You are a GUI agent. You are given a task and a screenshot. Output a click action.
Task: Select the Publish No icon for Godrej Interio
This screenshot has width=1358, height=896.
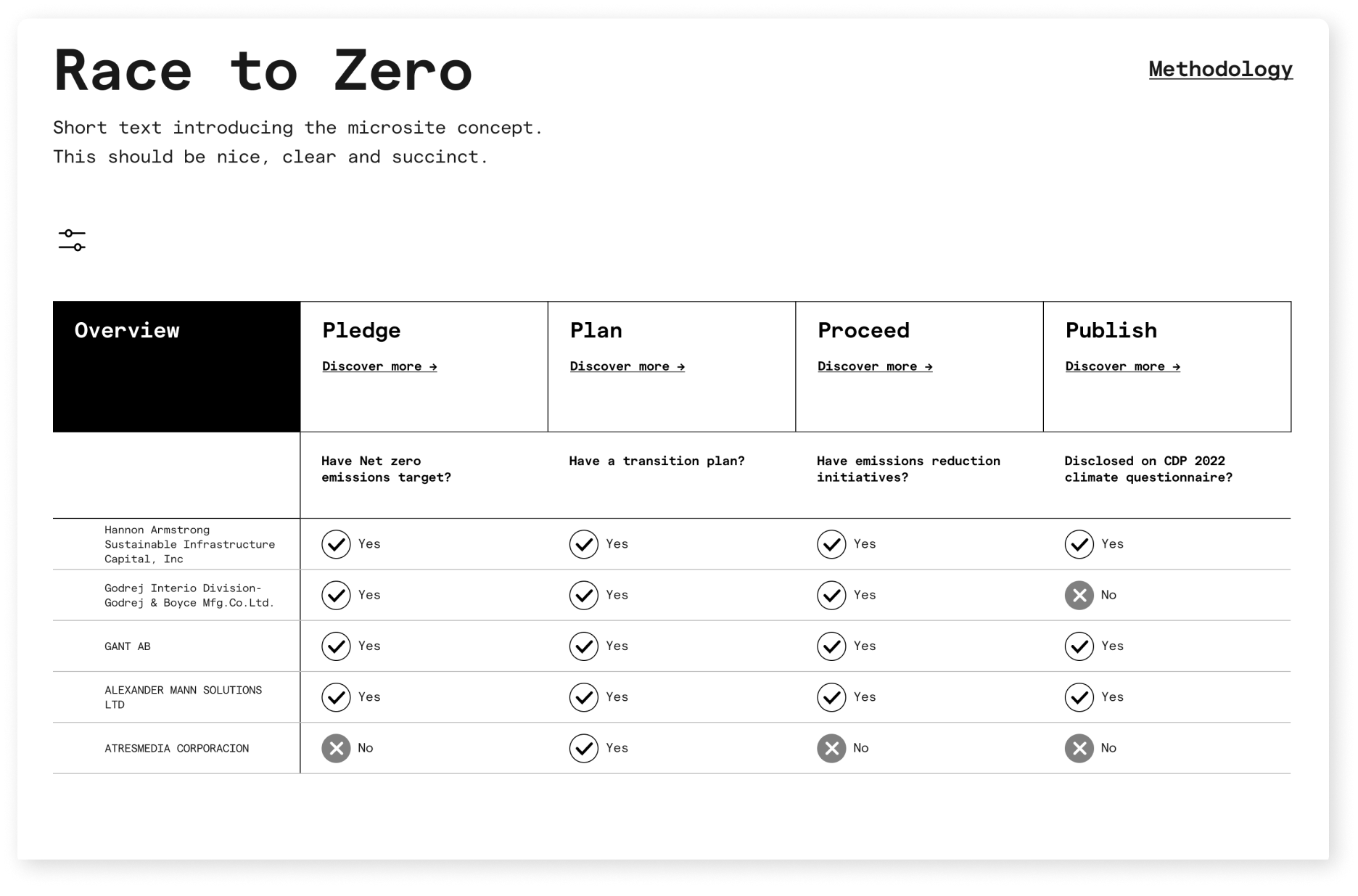[x=1079, y=595]
